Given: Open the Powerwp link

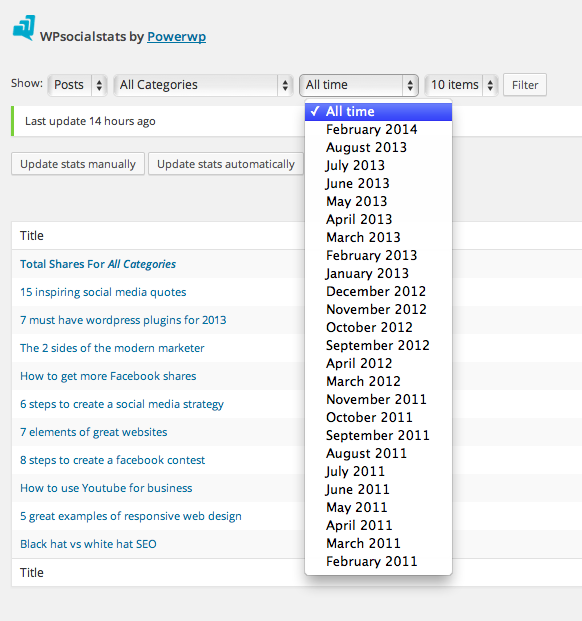Looking at the screenshot, I should [177, 36].
